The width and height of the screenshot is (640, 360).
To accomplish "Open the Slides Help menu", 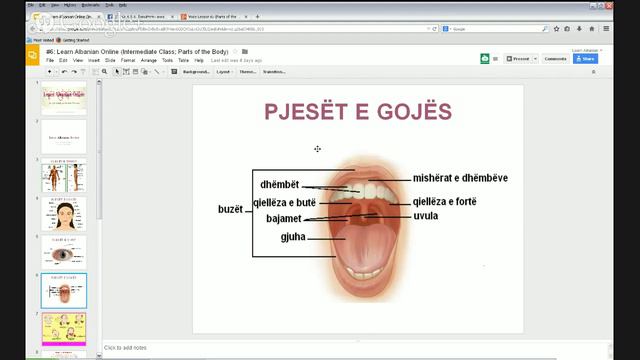I will click(x=199, y=60).
